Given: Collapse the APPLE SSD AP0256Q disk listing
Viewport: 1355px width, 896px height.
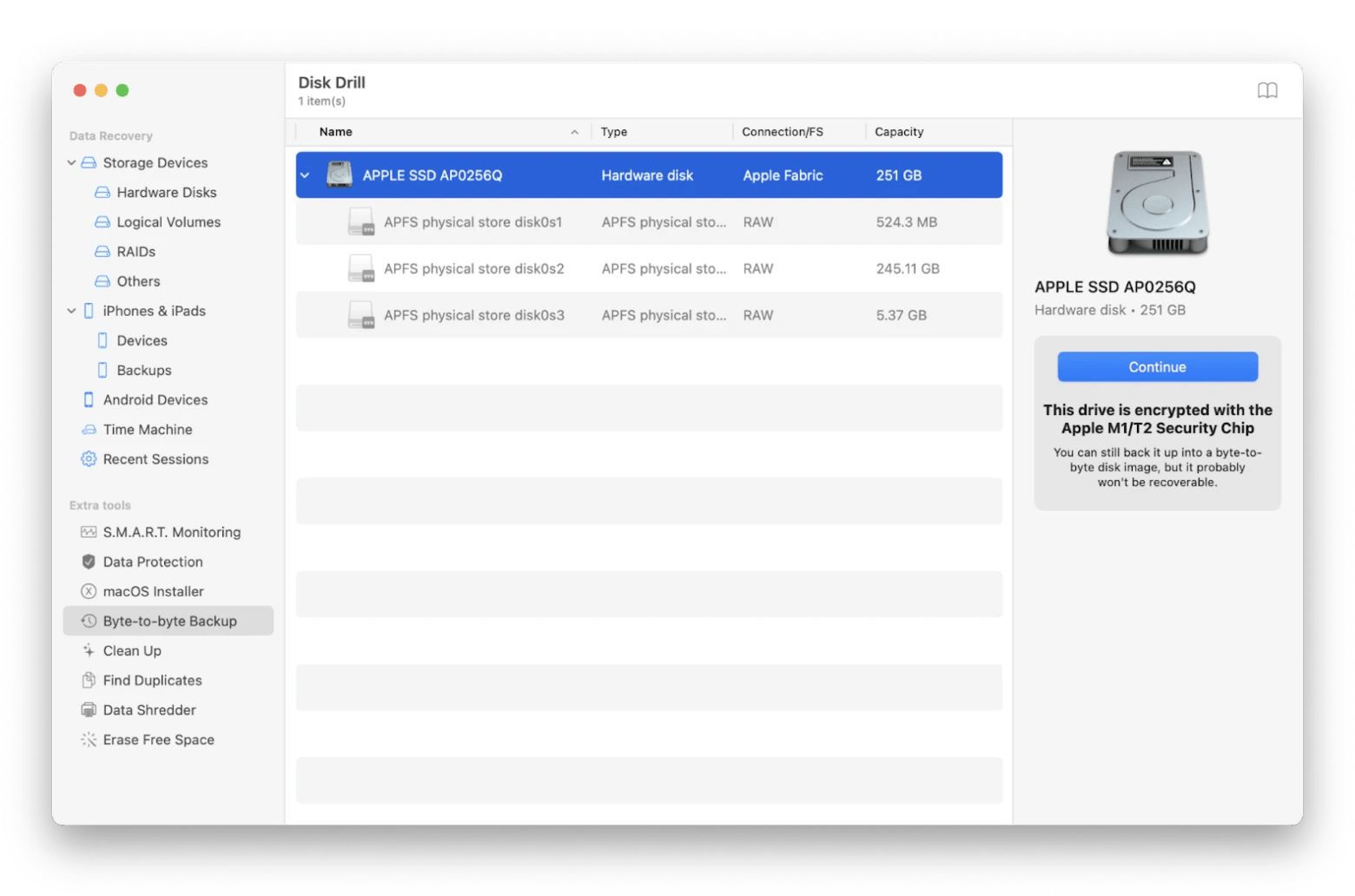Looking at the screenshot, I should coord(305,175).
